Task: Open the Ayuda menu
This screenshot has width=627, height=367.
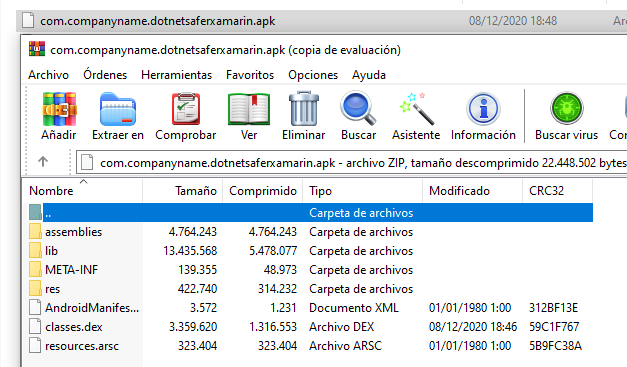Action: (x=369, y=75)
